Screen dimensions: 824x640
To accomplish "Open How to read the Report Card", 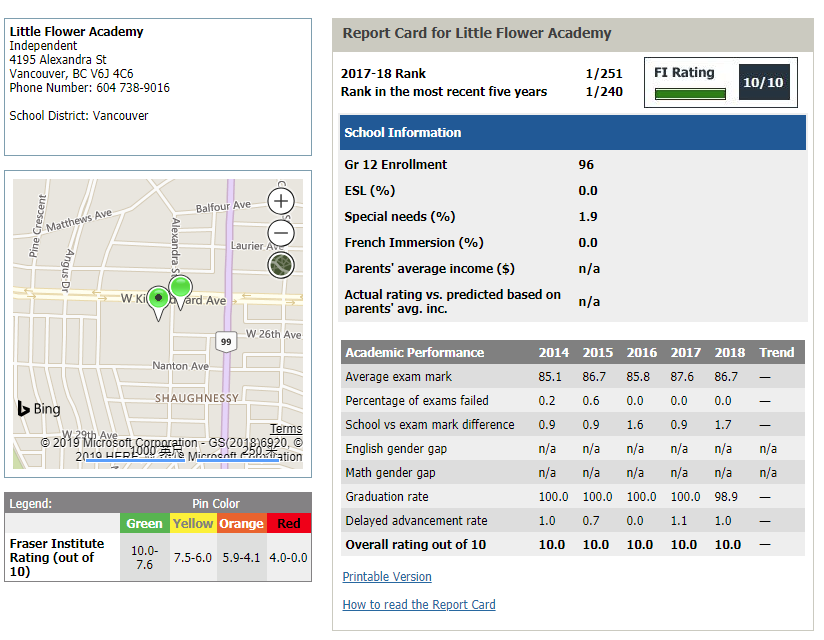I will (x=419, y=604).
